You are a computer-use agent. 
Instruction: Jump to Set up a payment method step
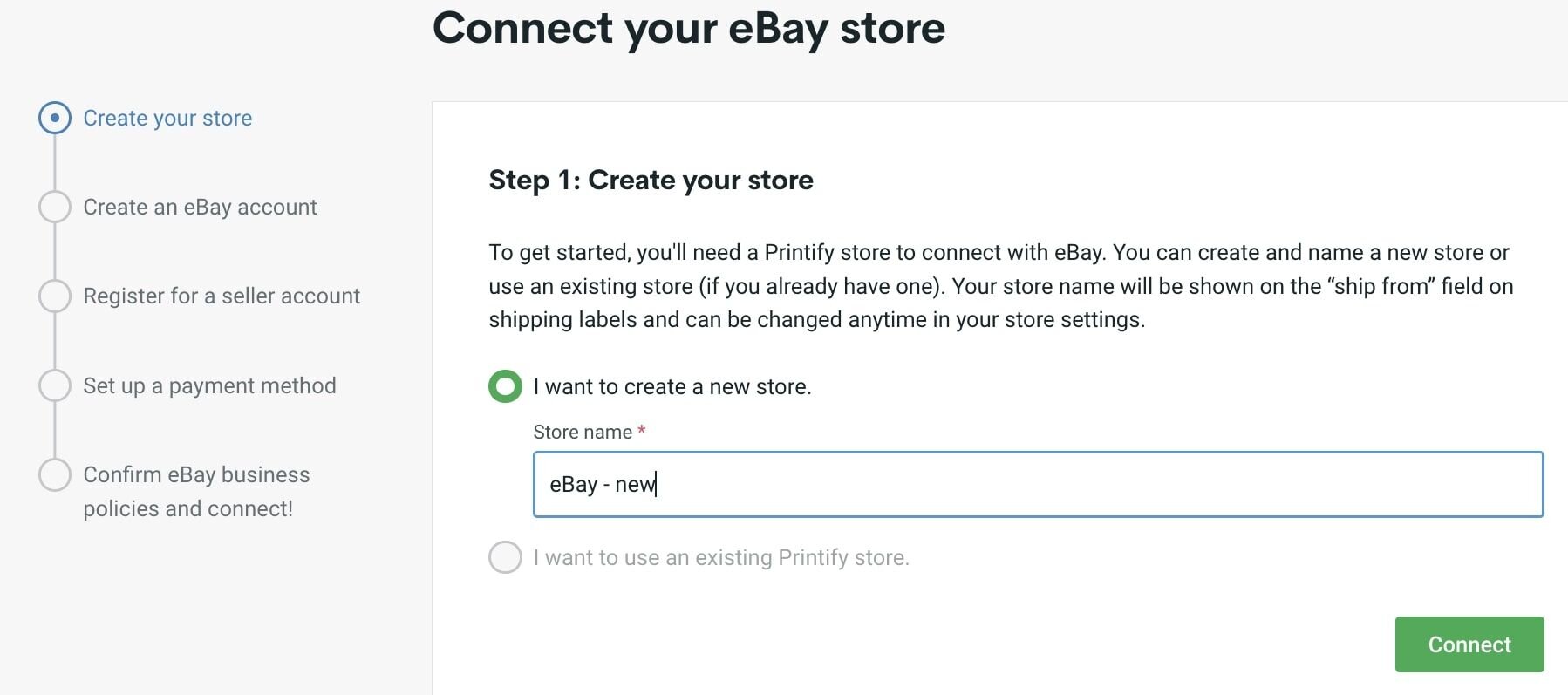pos(209,385)
